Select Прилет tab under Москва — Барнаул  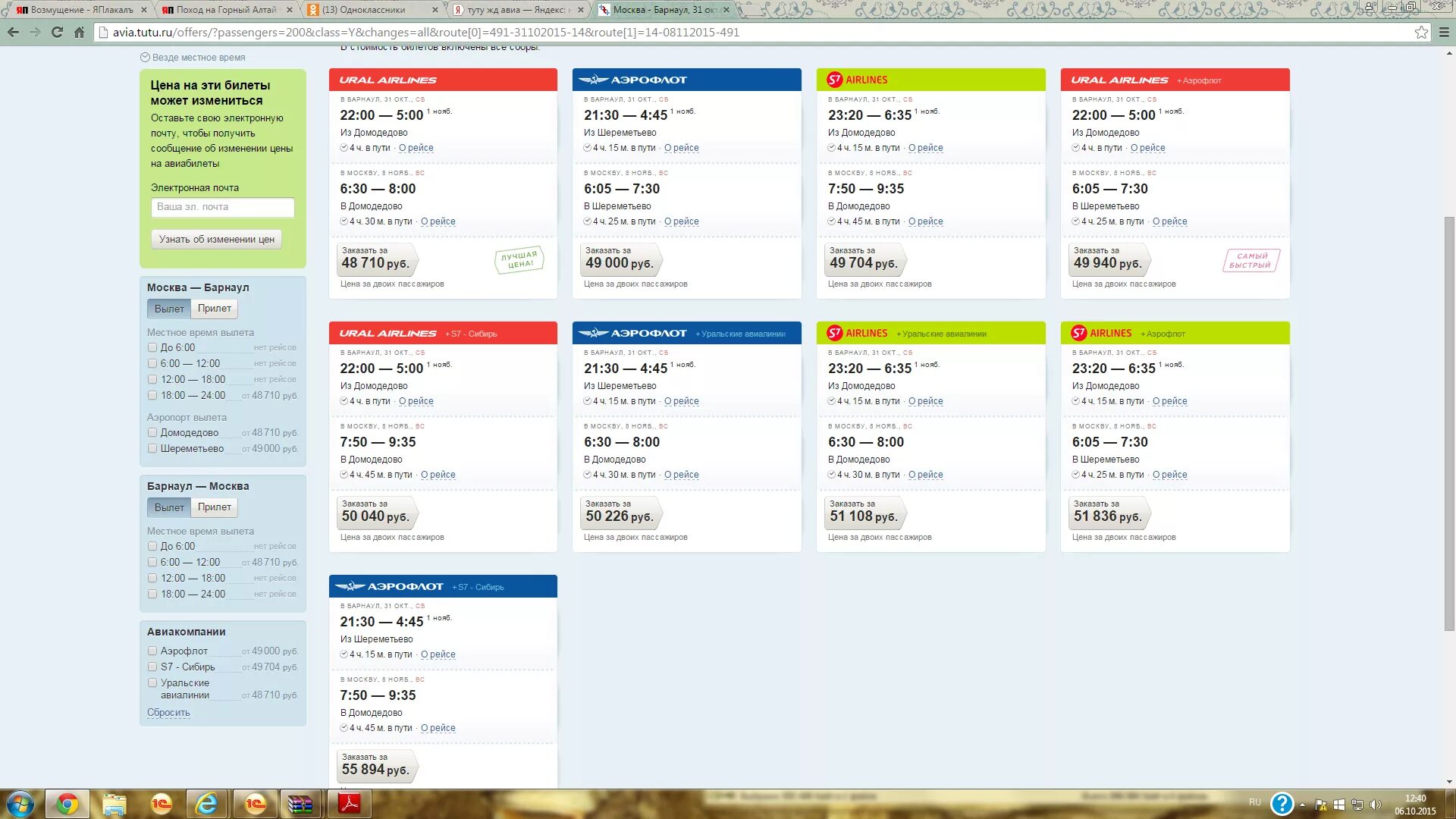[215, 309]
